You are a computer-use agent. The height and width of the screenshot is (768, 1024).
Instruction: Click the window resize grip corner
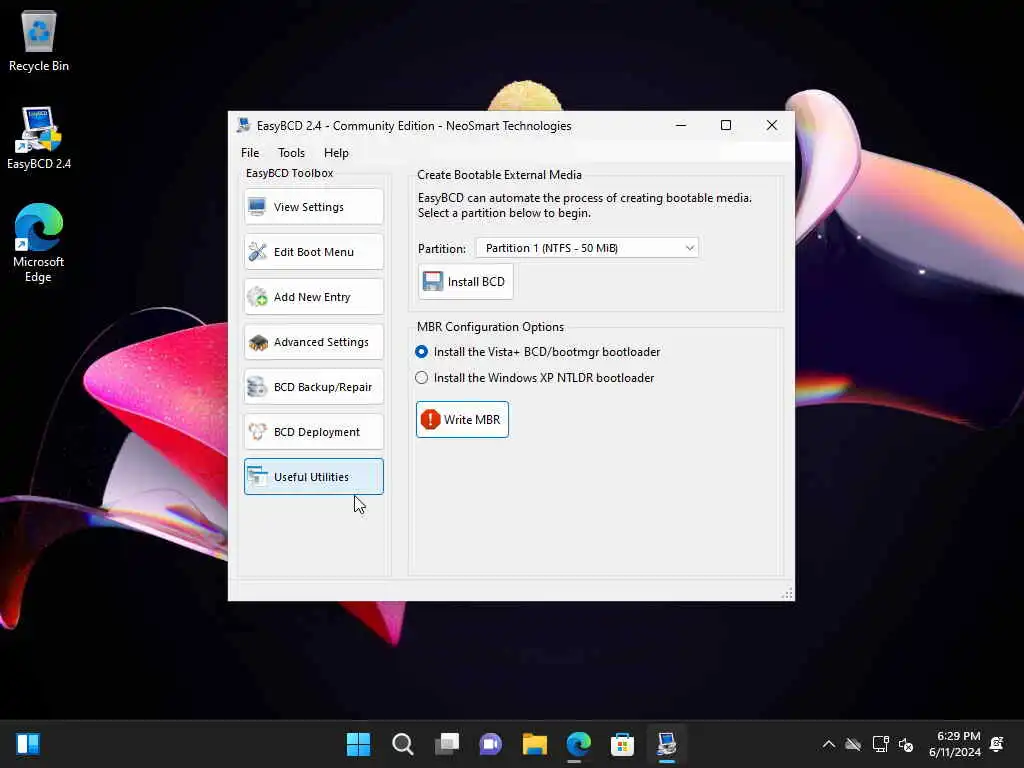pyautogui.click(x=788, y=593)
